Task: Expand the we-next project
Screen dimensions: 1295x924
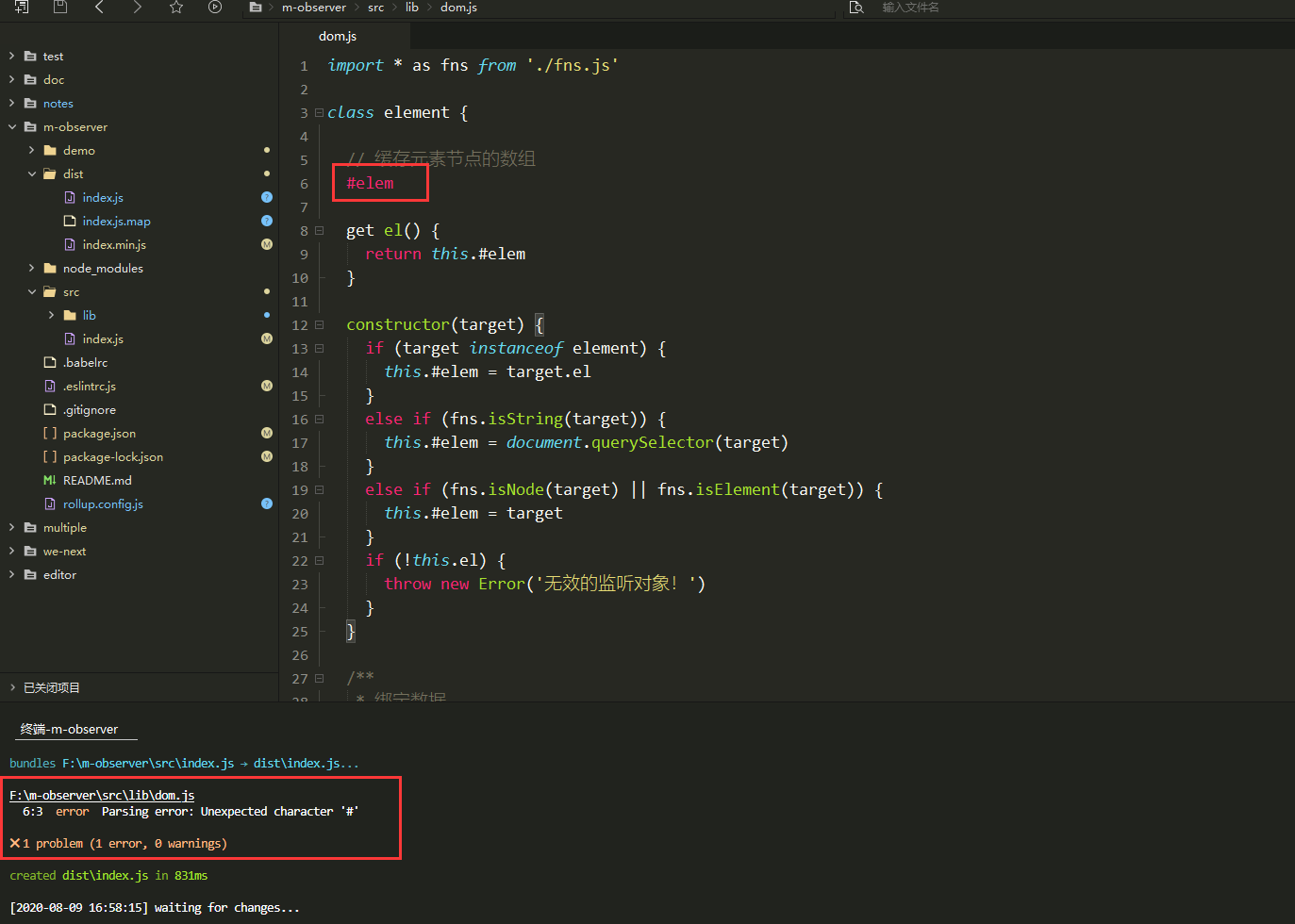Action: (11, 551)
